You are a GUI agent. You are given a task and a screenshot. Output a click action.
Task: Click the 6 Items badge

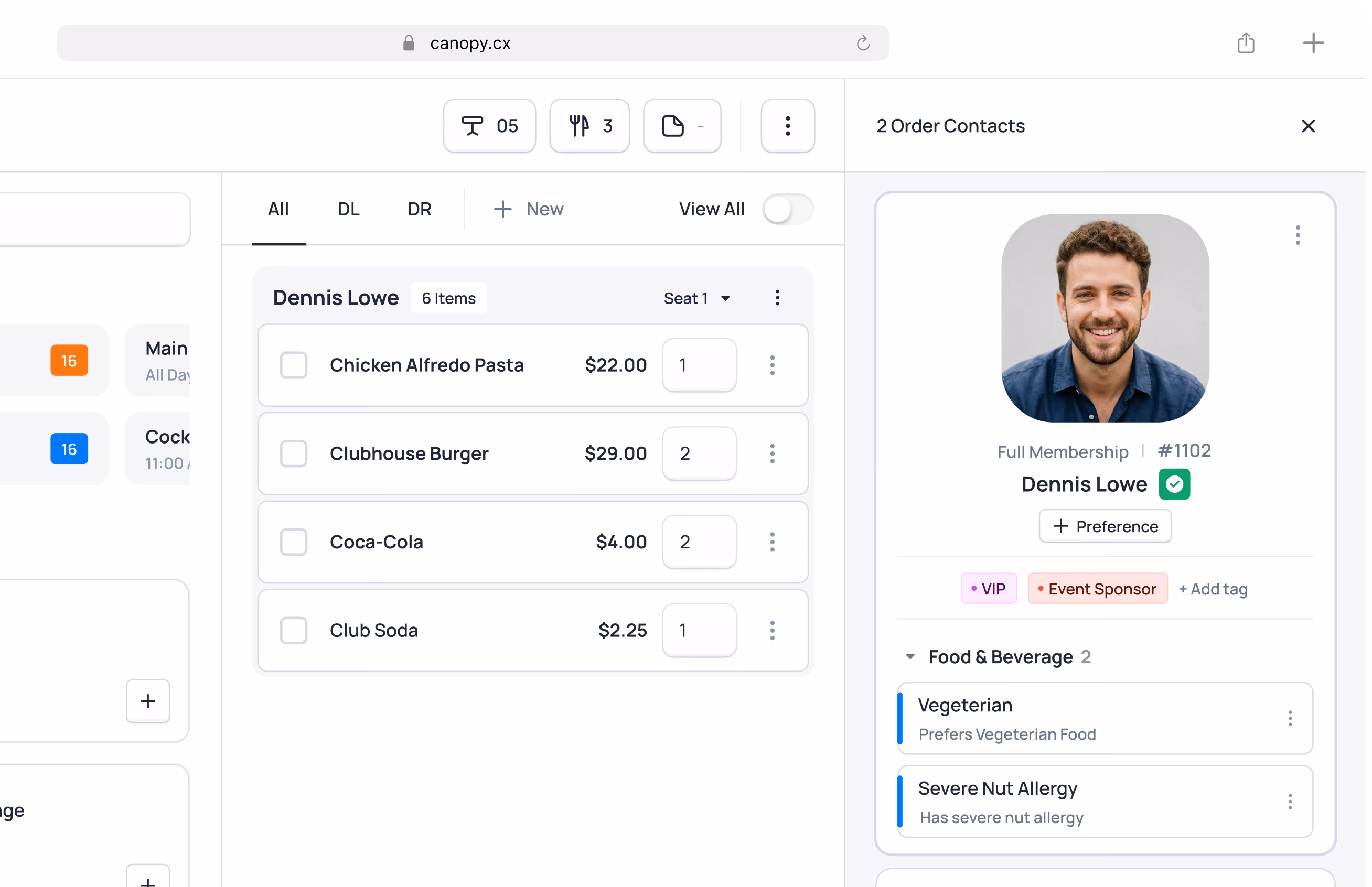[x=449, y=298]
